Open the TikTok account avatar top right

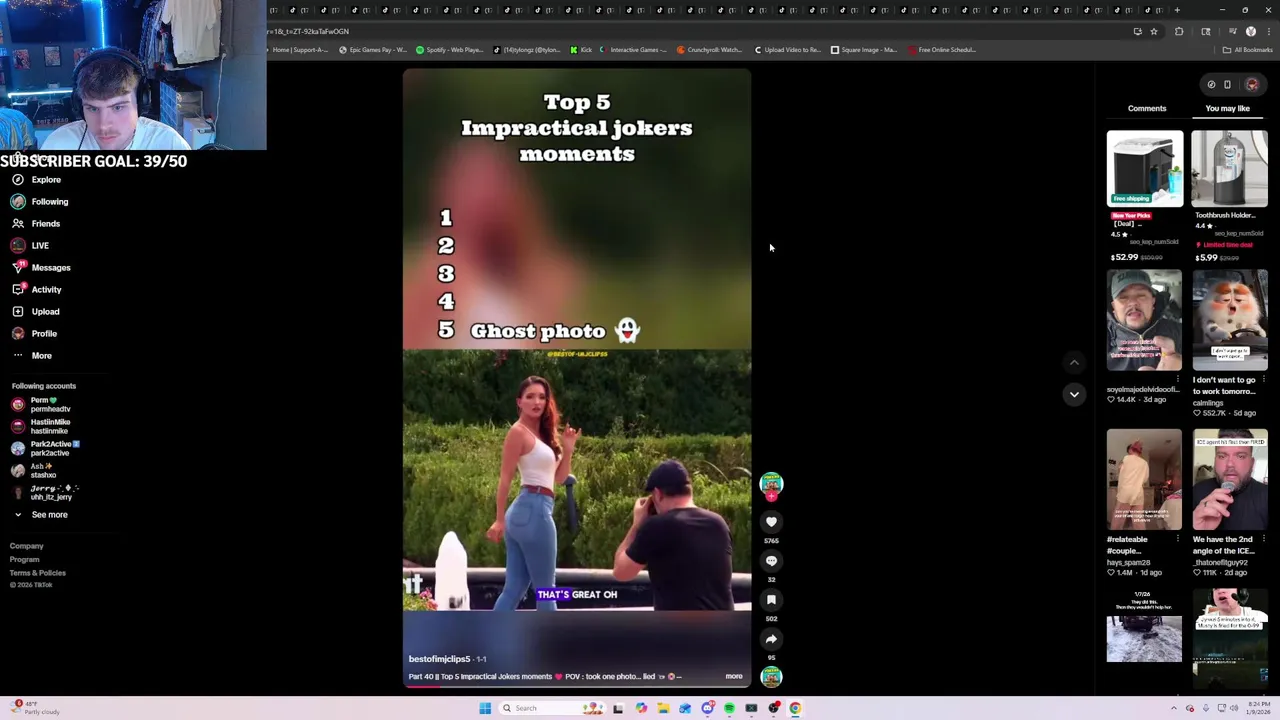coord(1252,85)
